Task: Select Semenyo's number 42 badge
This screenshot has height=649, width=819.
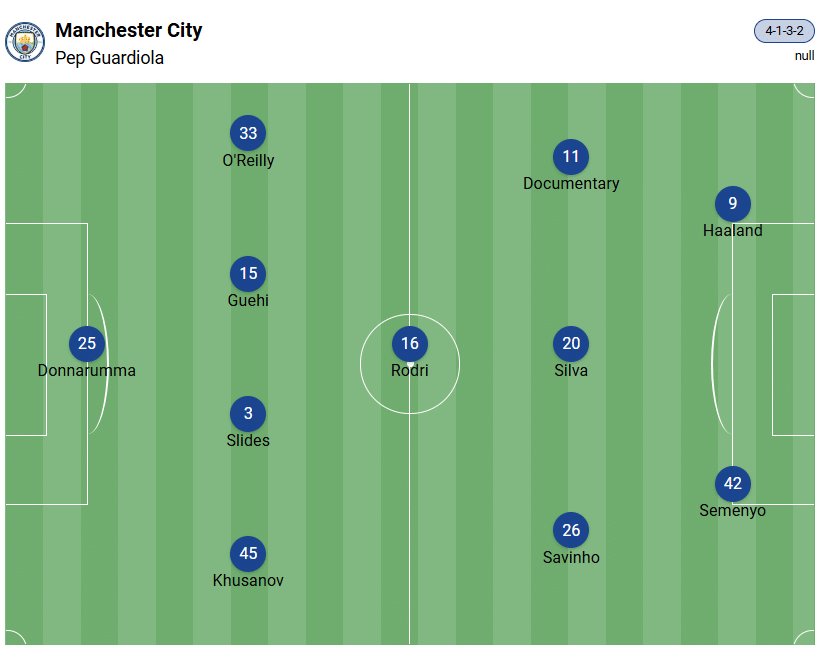Action: tap(733, 484)
